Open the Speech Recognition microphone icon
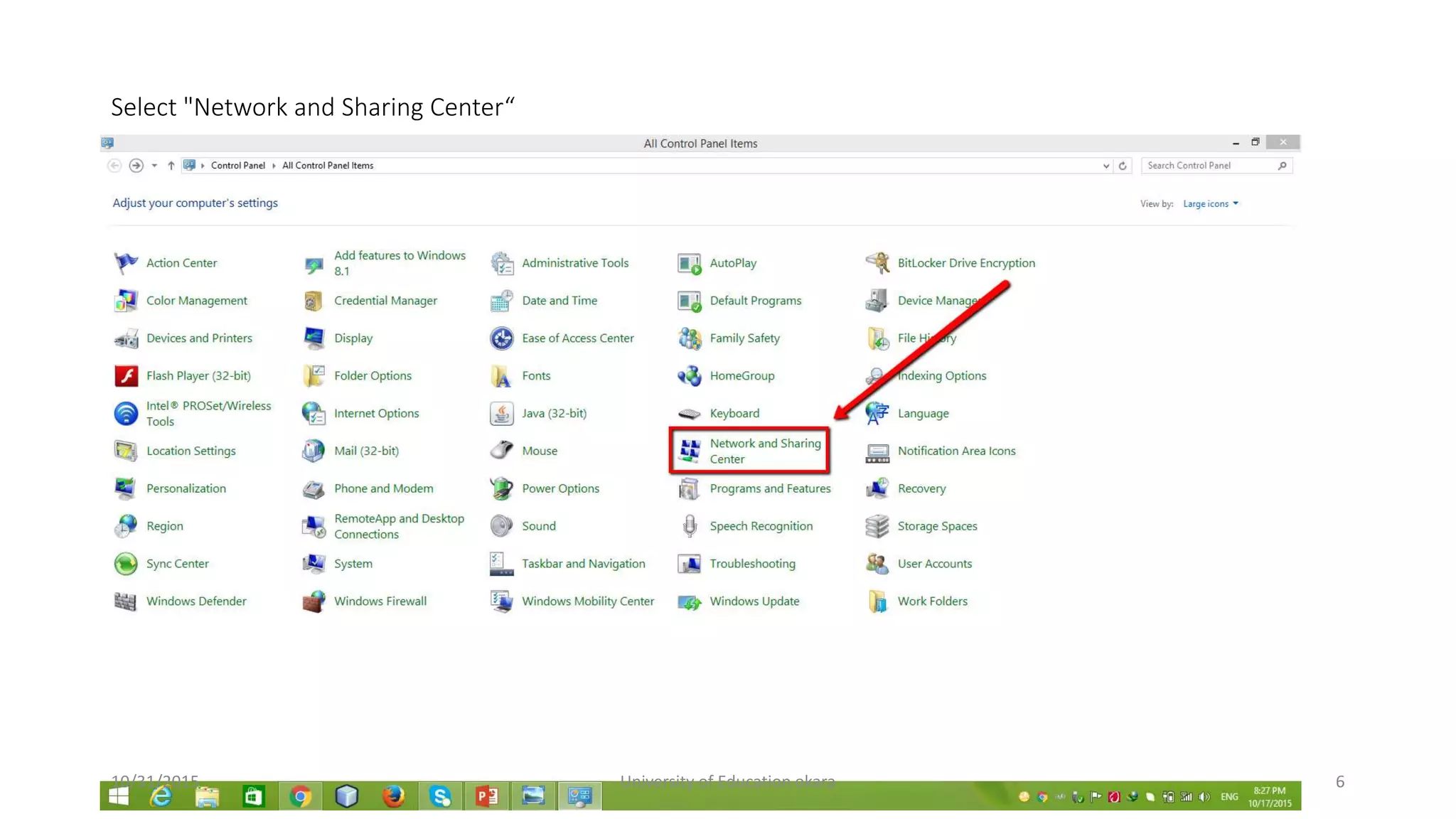Viewport: 1456px width, 819px height. click(x=689, y=527)
